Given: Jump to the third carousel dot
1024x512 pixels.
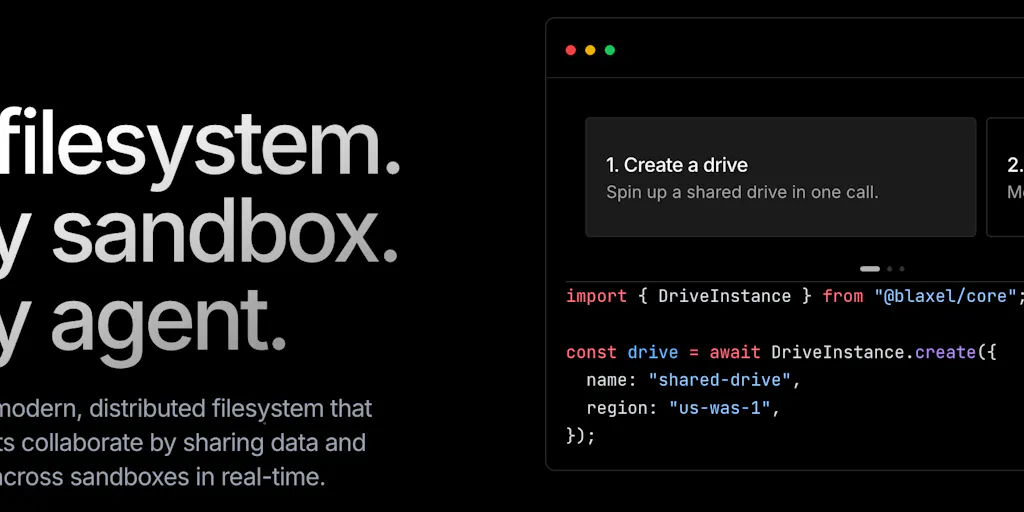Looking at the screenshot, I should (x=902, y=268).
